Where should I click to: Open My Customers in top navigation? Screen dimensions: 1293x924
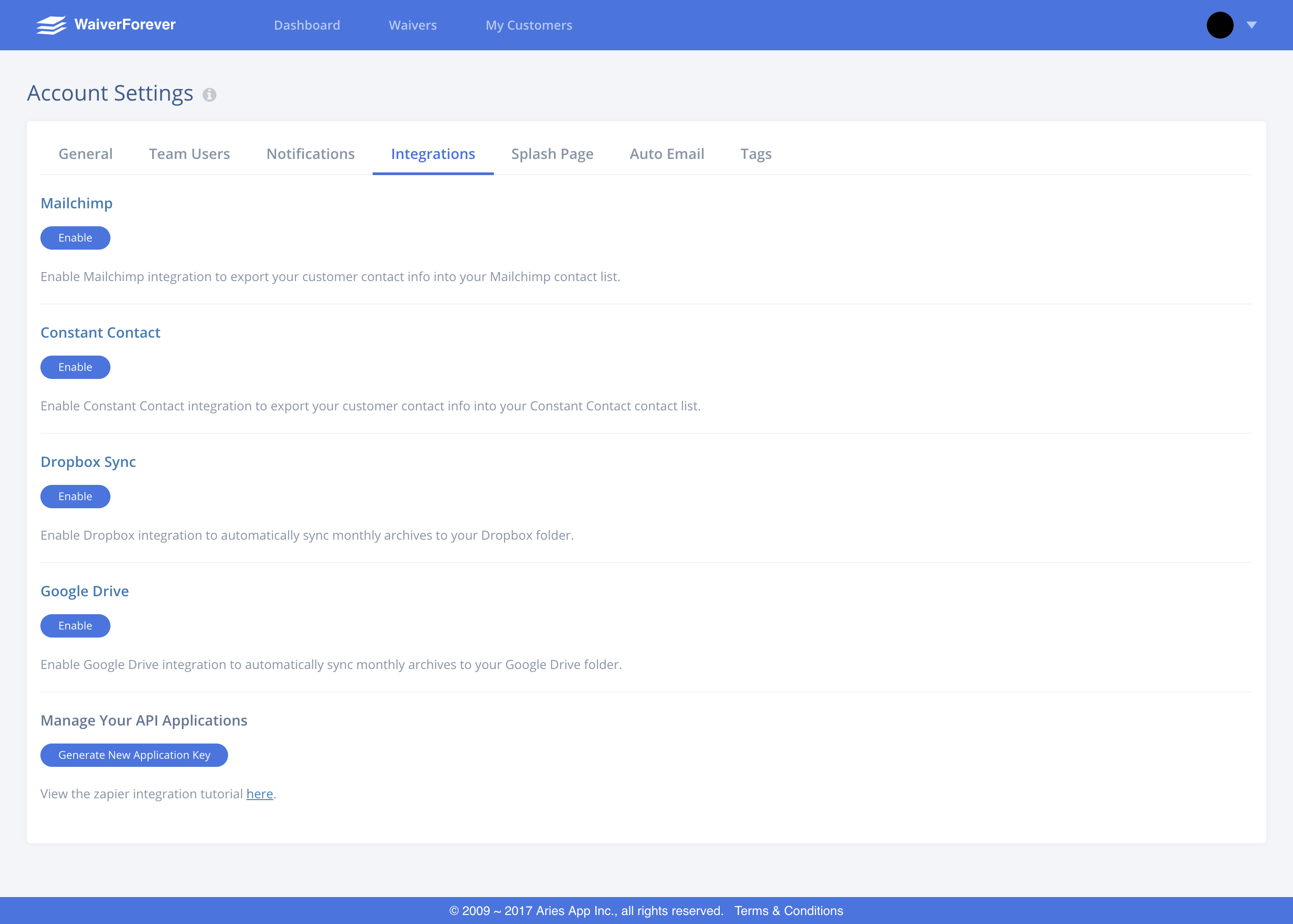click(529, 25)
